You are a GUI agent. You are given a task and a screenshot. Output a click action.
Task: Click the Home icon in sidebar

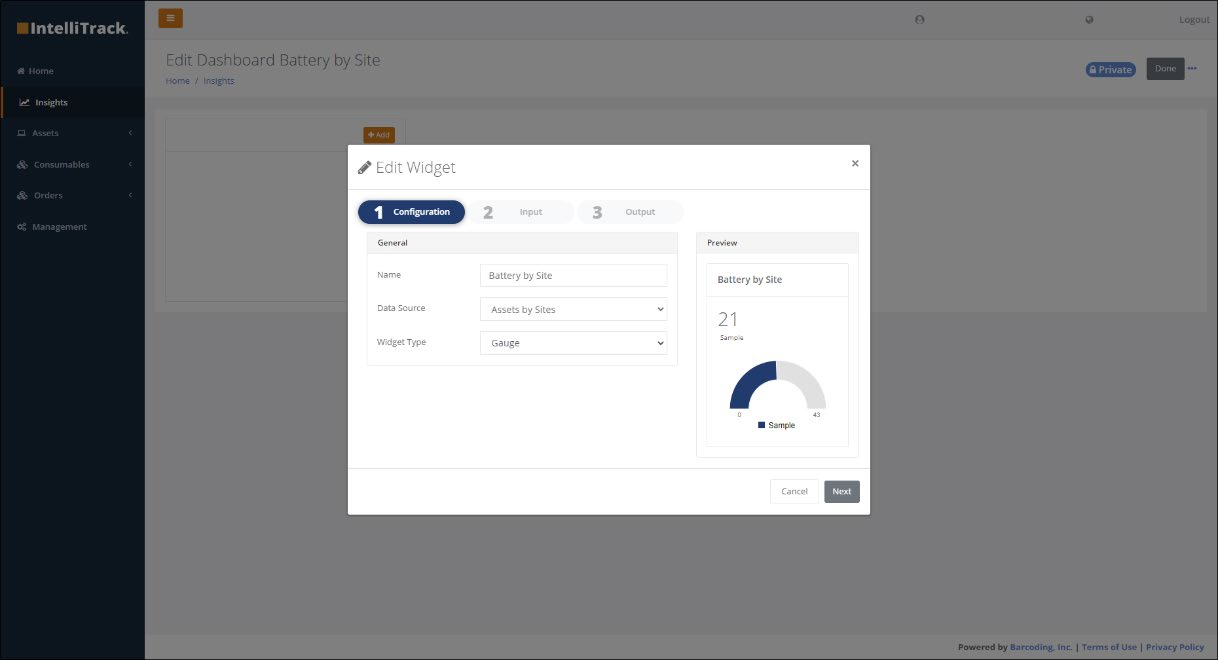[21, 71]
